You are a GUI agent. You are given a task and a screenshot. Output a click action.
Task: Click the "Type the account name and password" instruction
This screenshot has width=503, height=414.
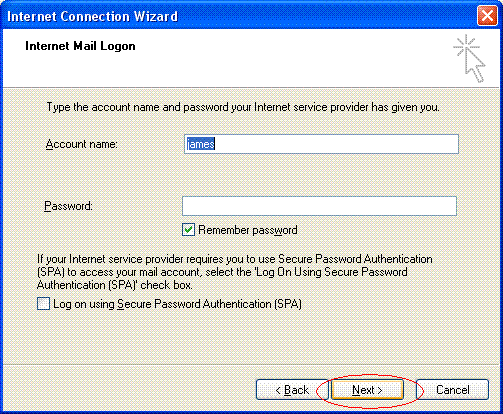[243, 107]
